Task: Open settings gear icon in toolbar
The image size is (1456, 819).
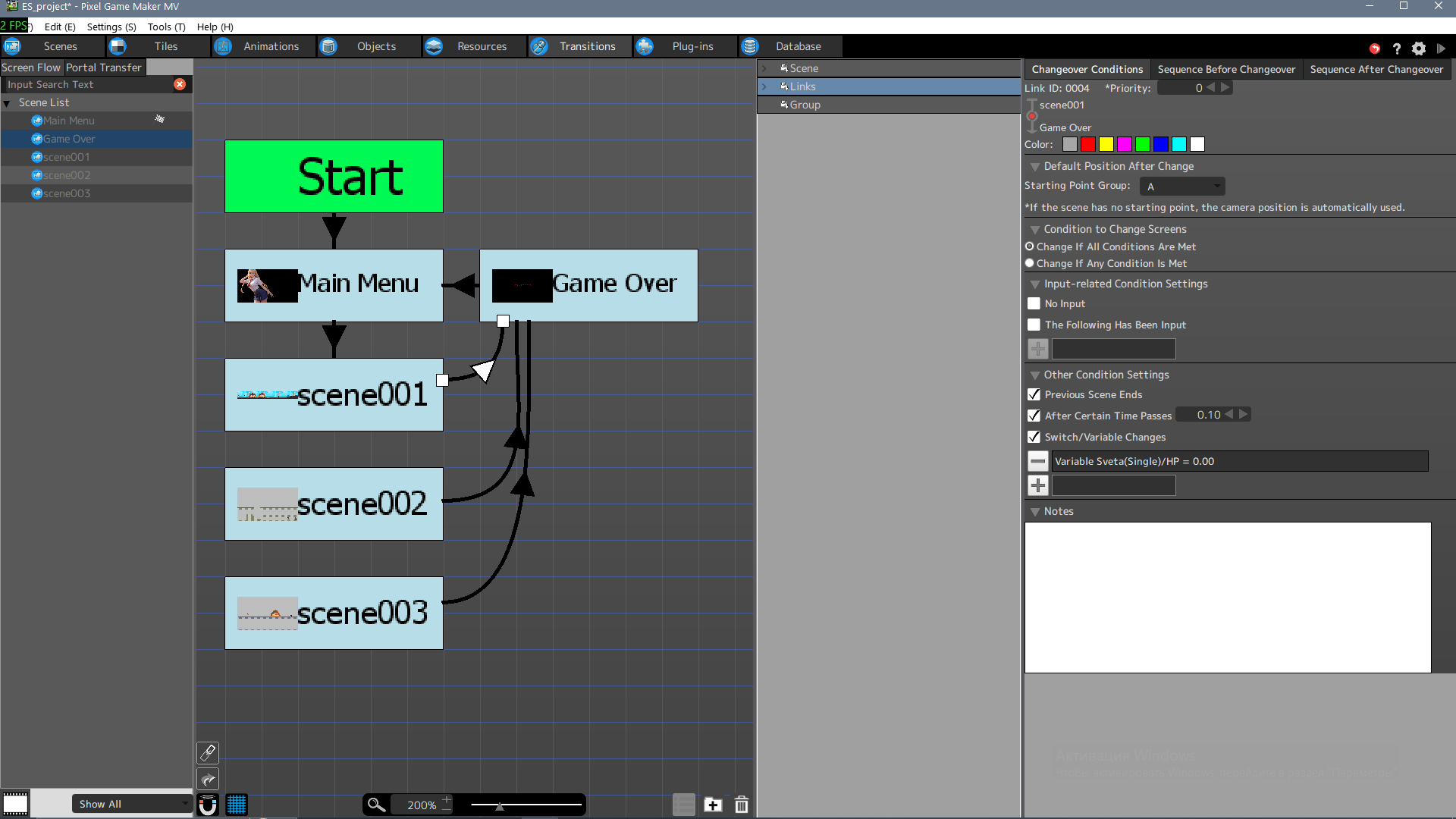Action: tap(1419, 49)
